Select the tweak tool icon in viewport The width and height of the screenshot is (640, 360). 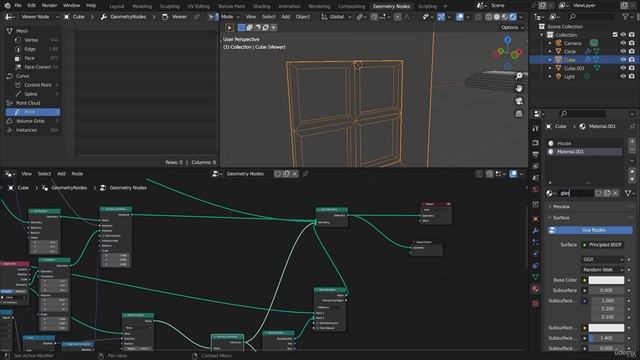click(229, 28)
